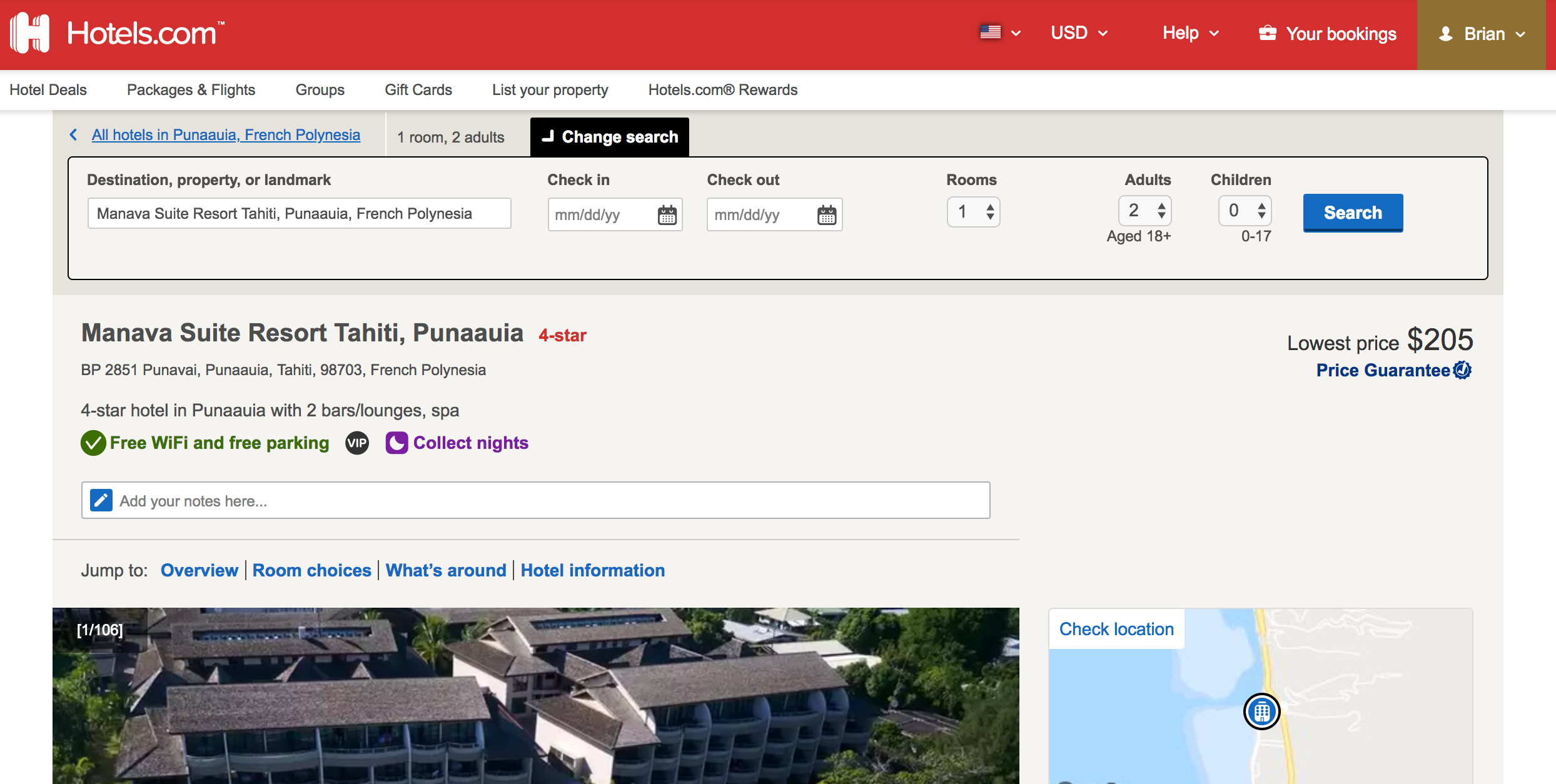The width and height of the screenshot is (1556, 784).
Task: Click the purple moon Collect nights icon
Action: point(397,443)
